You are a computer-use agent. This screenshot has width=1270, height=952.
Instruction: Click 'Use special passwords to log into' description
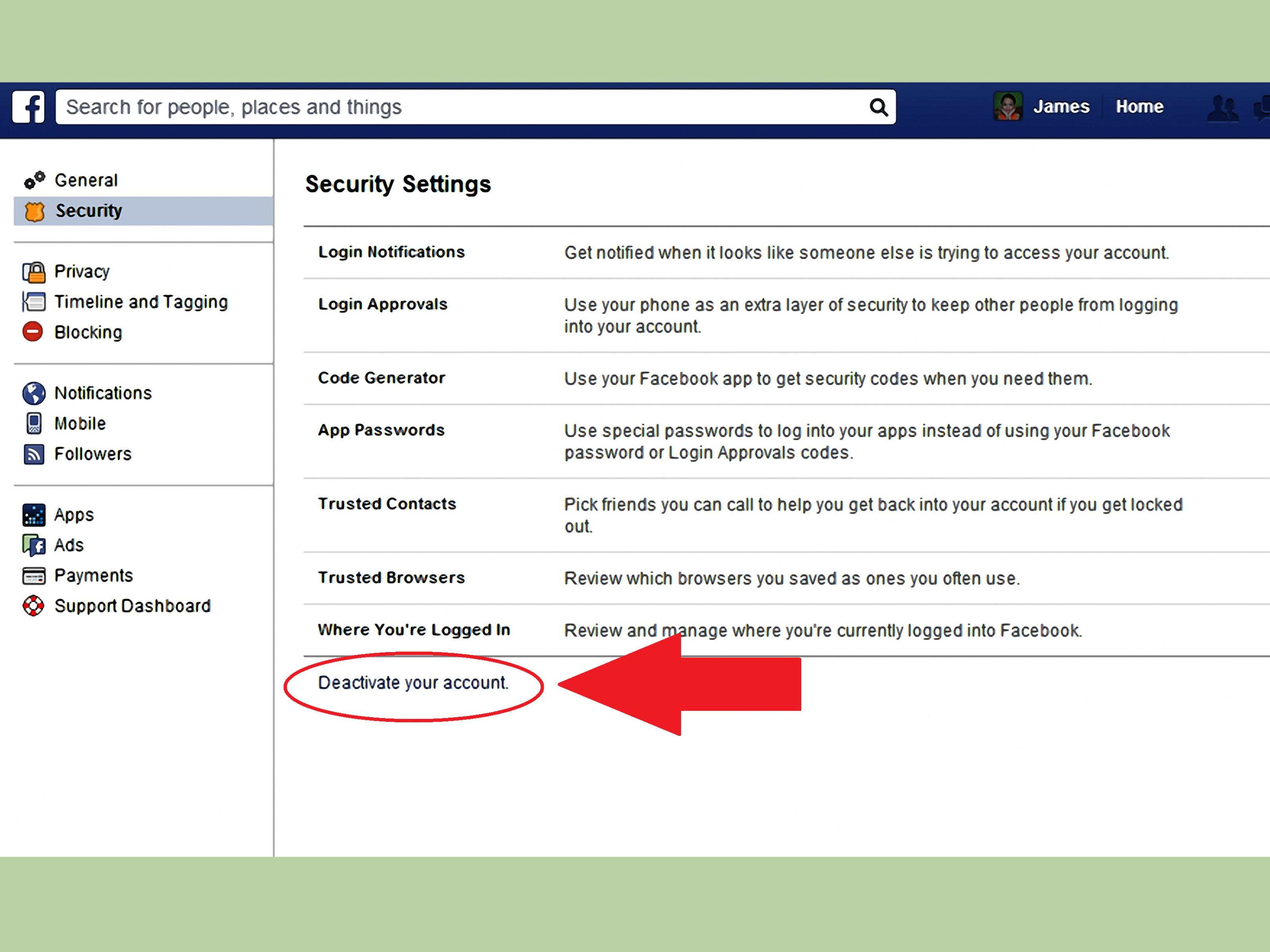tap(867, 441)
